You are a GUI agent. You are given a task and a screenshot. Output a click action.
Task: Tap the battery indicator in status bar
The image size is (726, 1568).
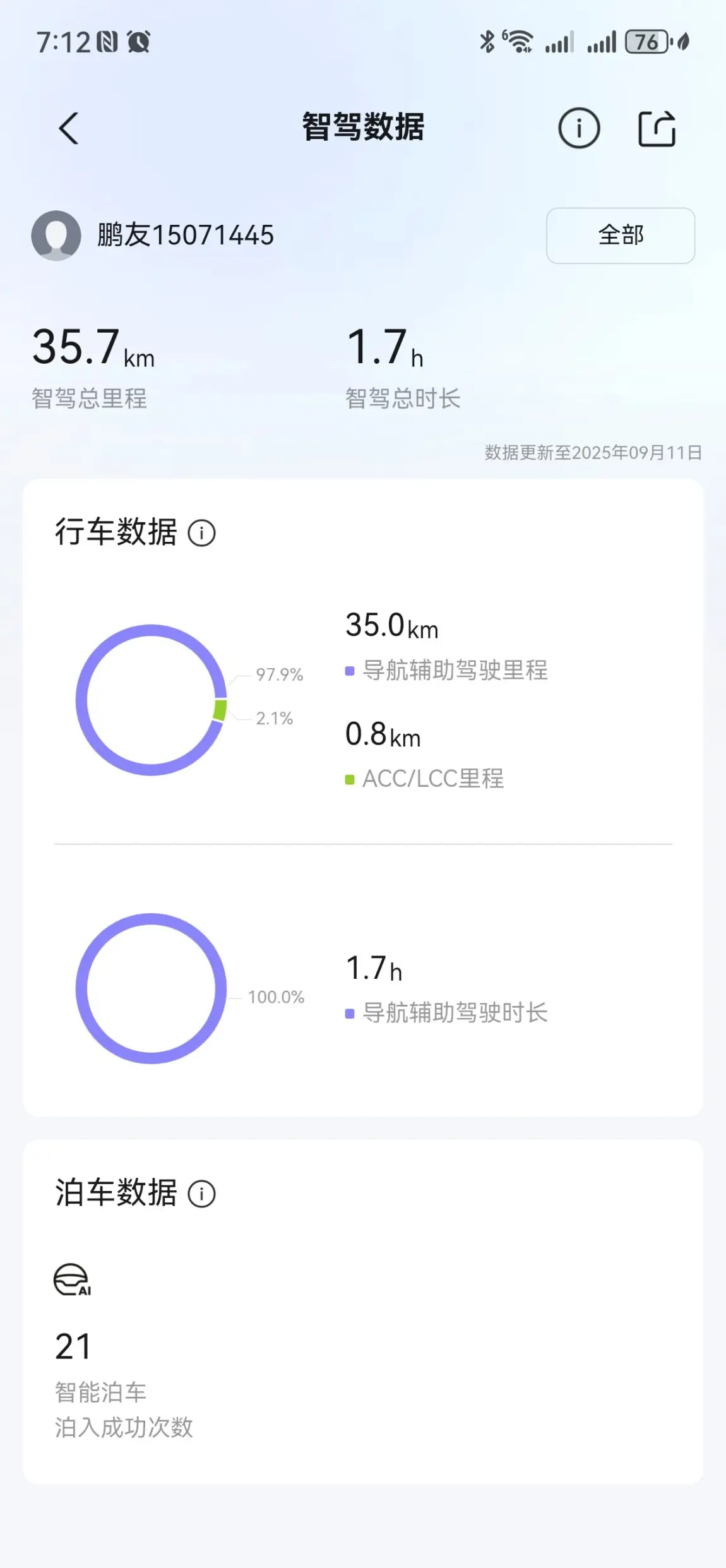click(x=648, y=42)
